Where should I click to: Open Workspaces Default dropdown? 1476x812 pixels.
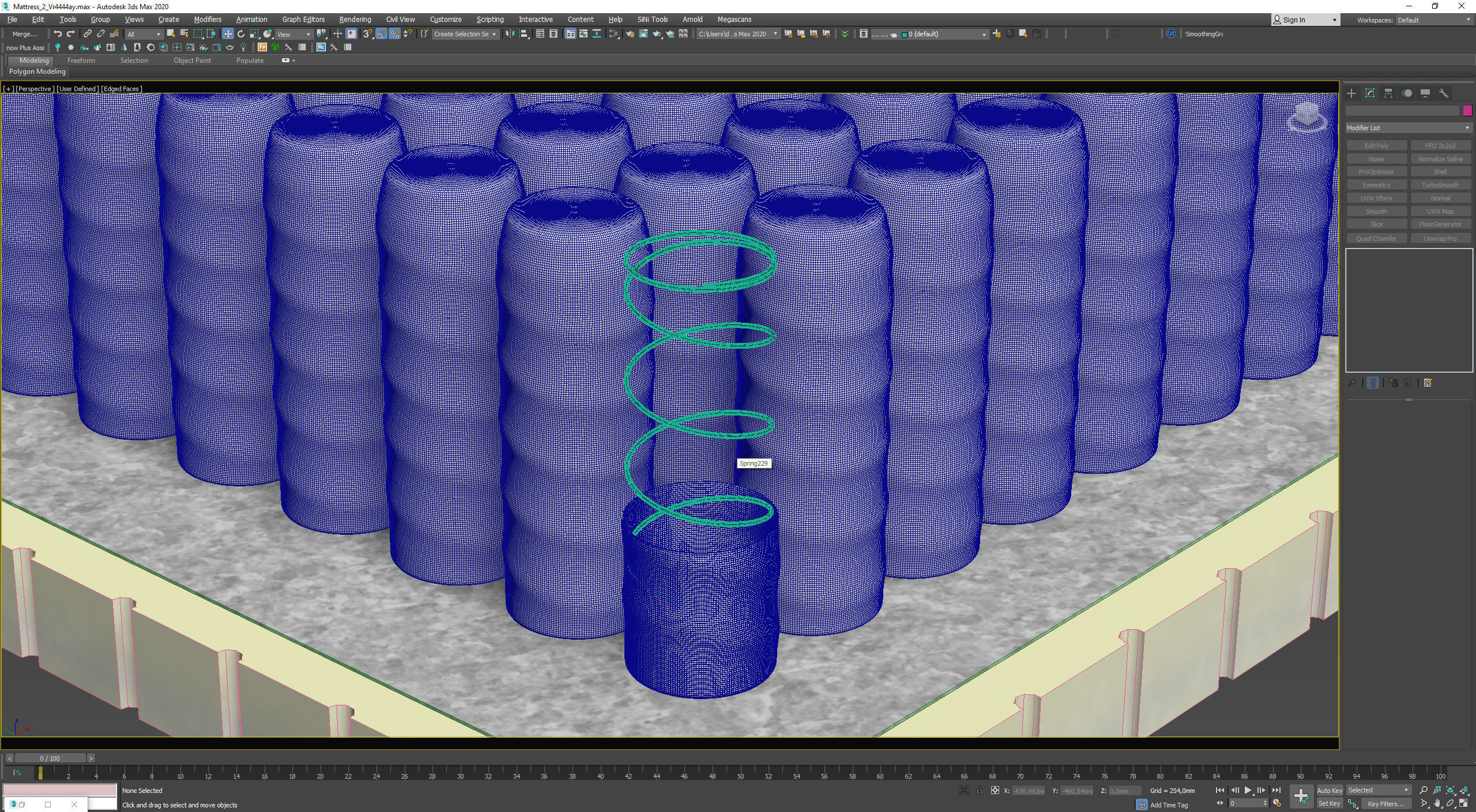click(1433, 20)
